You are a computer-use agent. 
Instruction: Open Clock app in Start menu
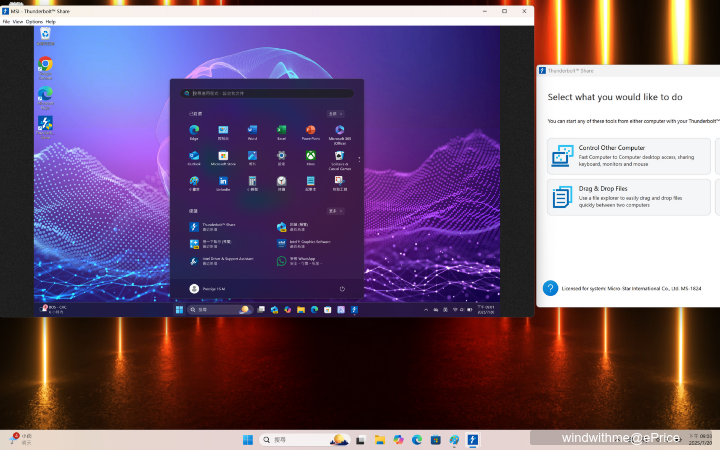point(281,183)
